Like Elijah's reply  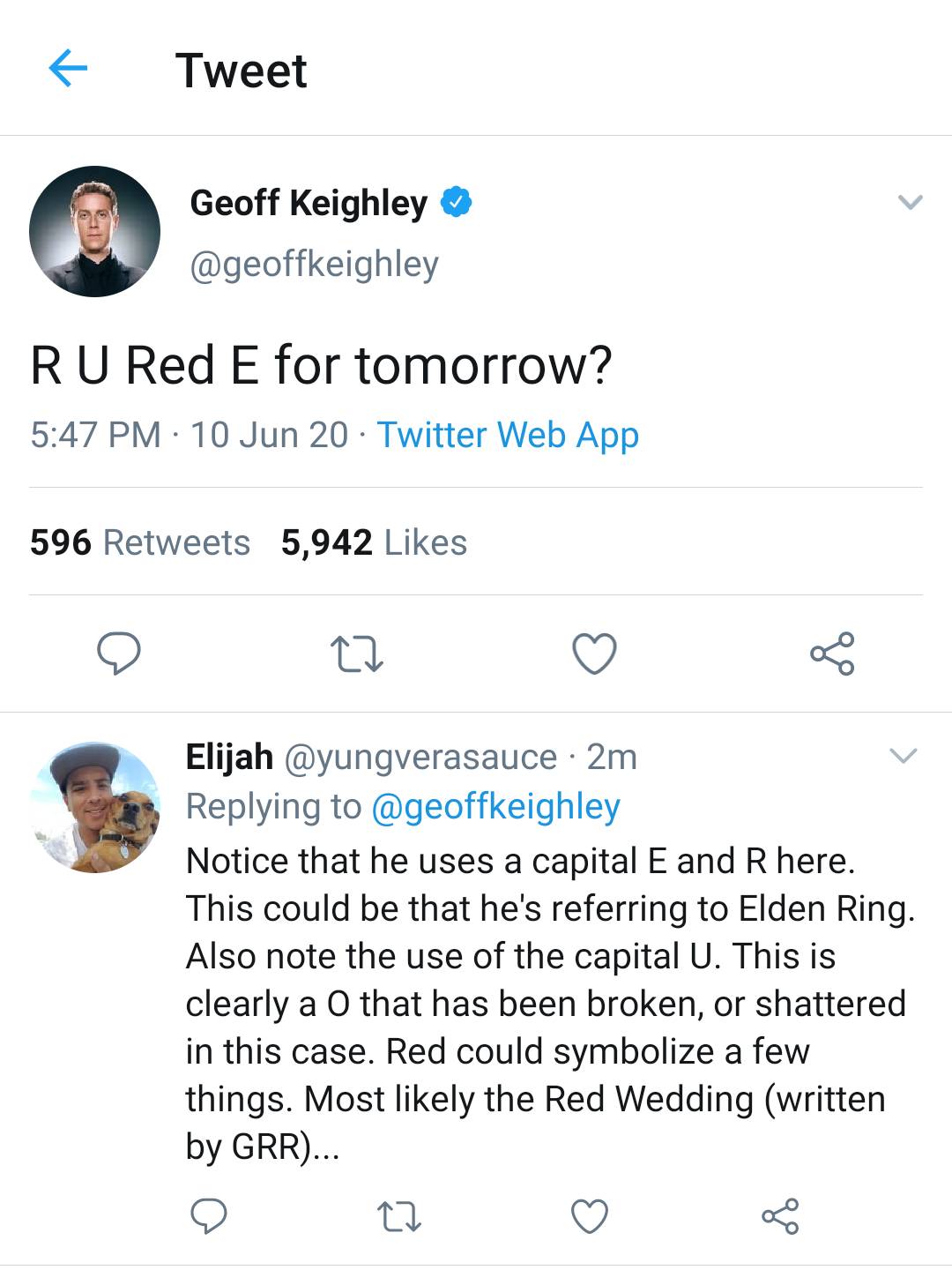590,1216
